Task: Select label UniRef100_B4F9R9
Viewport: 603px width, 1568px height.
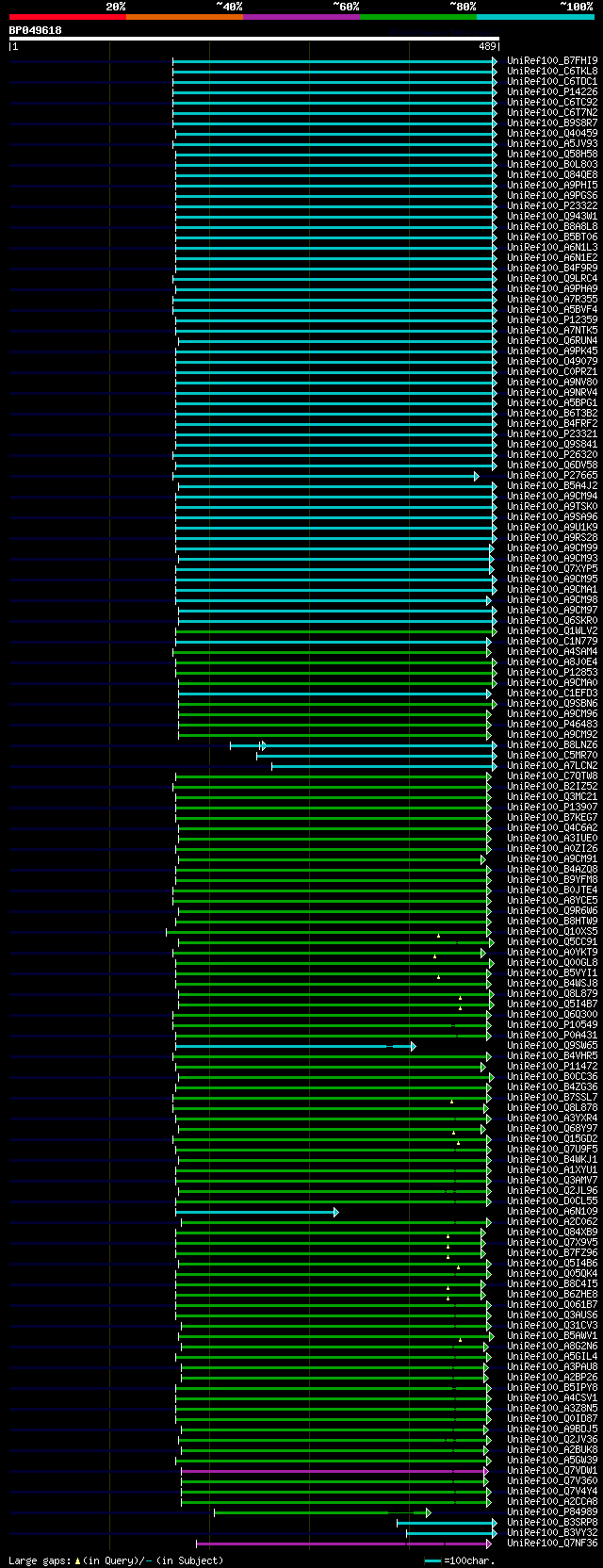Action: pos(552,268)
